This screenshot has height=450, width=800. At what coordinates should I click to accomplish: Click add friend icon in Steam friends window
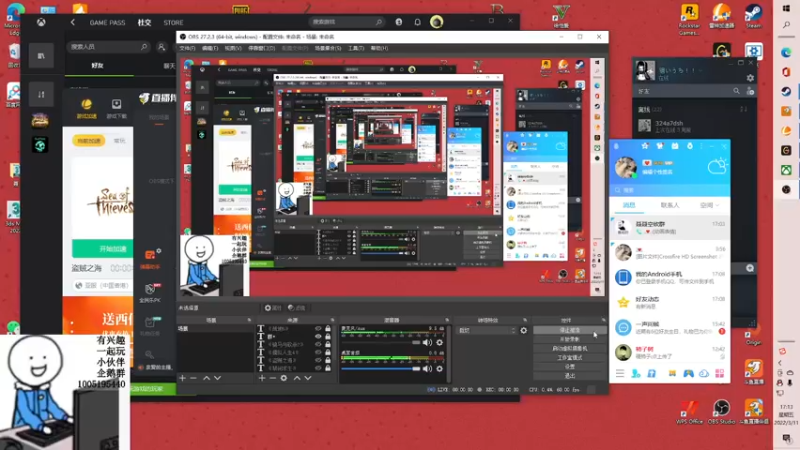[750, 91]
